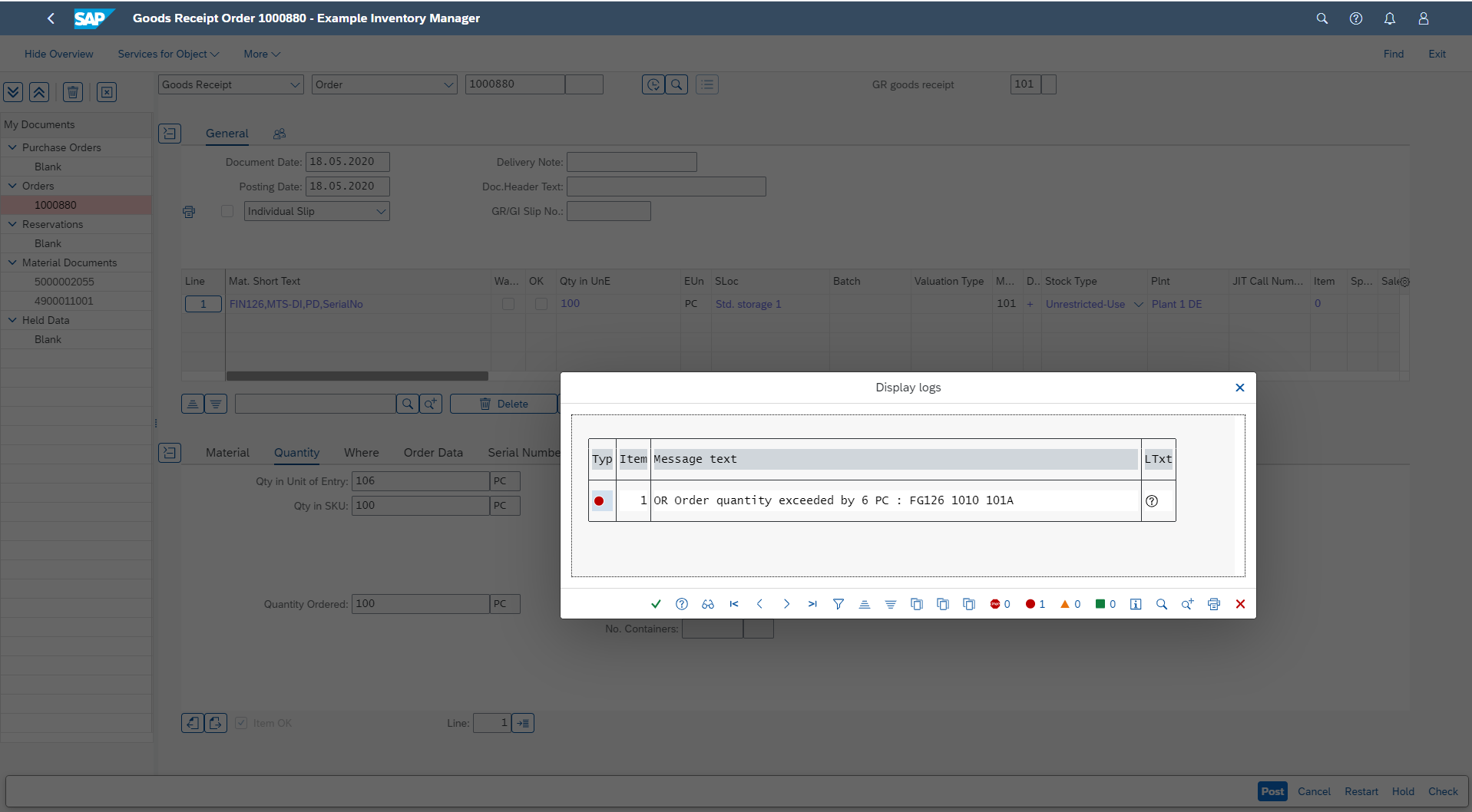Sort ascending in the Display logs toolbar
The image size is (1472, 812).
(x=865, y=604)
